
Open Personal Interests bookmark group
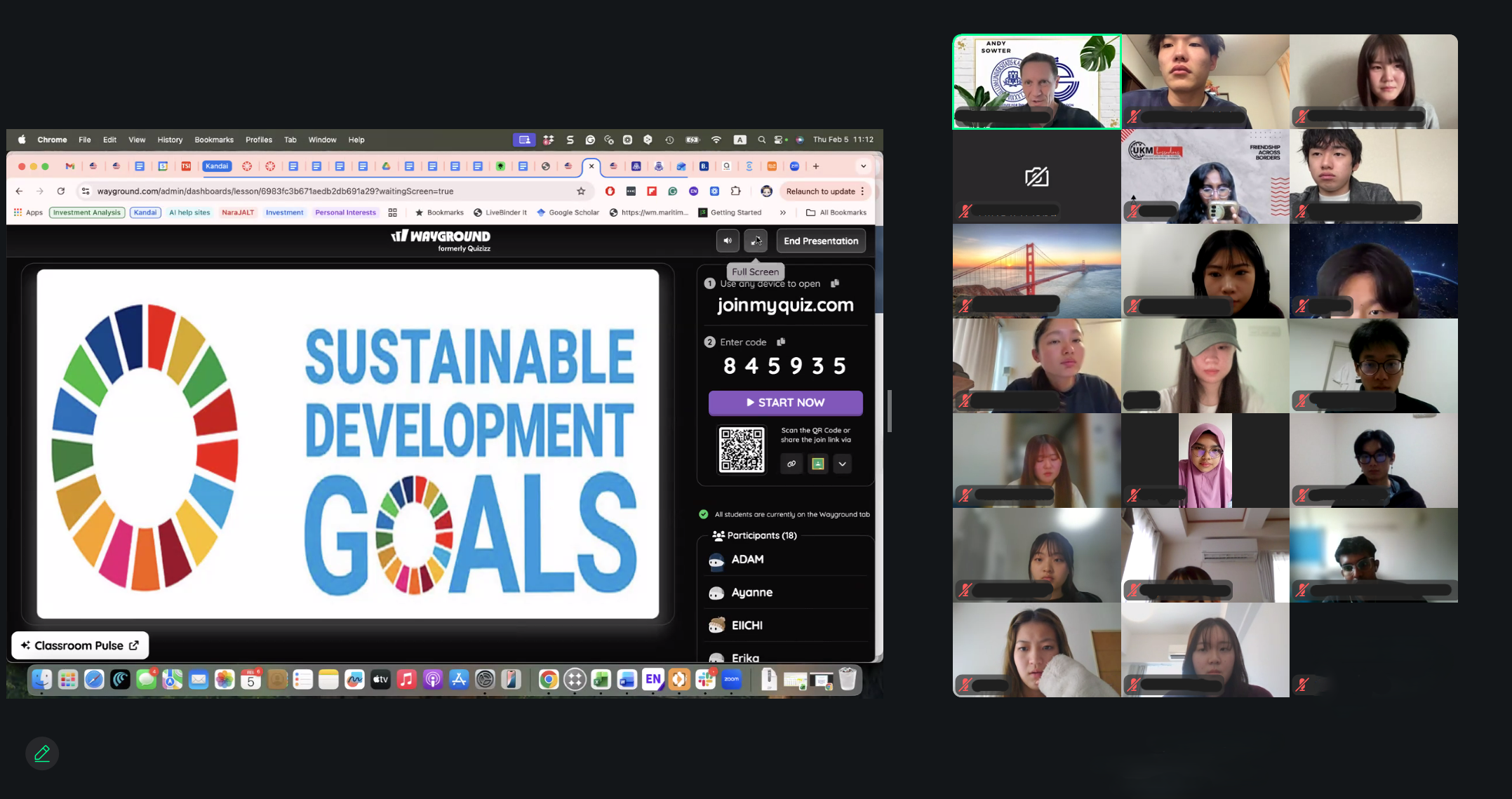(346, 213)
